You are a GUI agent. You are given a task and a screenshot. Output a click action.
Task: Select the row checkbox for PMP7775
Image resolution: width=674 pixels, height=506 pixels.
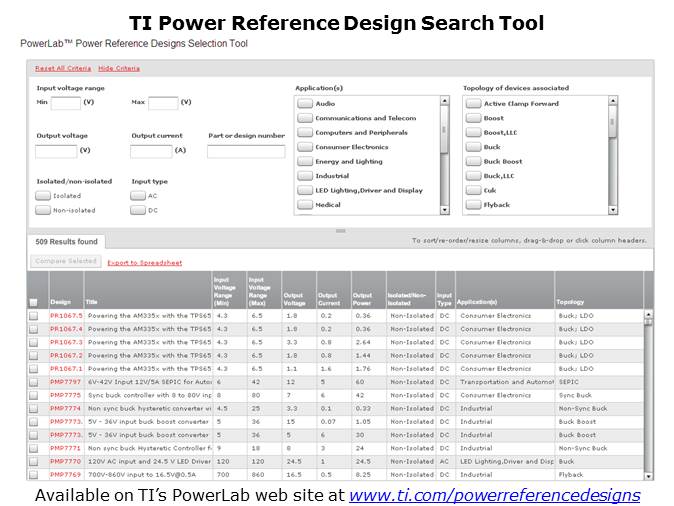click(35, 395)
